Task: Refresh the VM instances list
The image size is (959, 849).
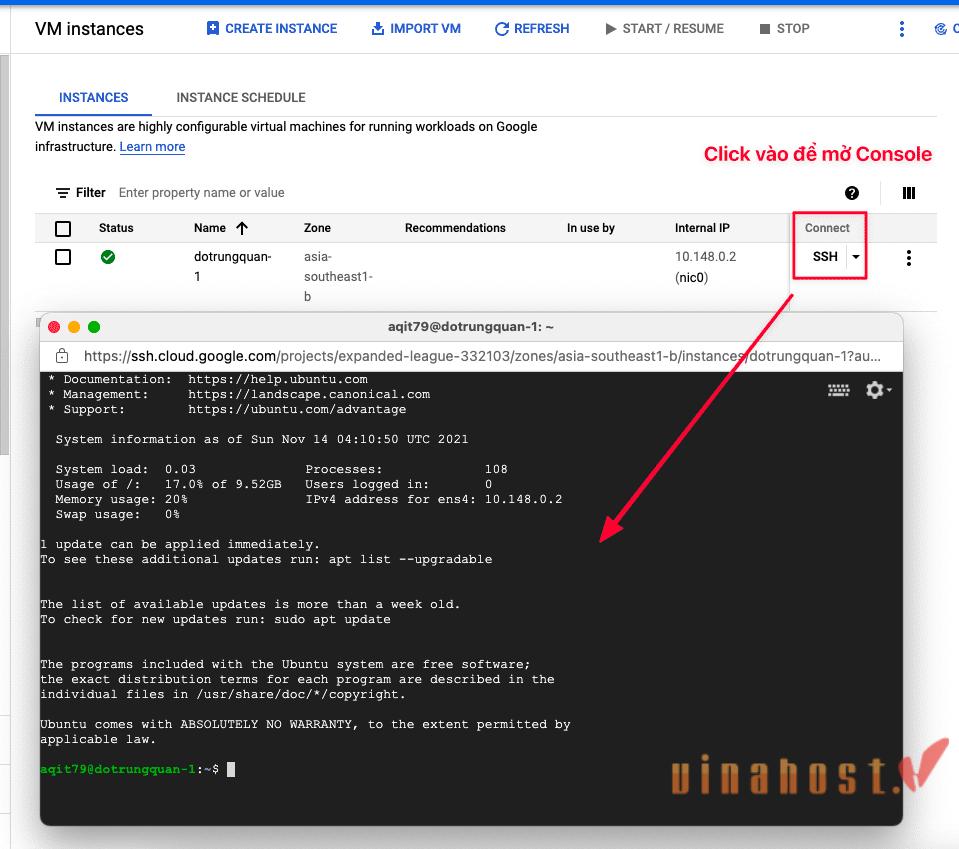Action: point(531,28)
